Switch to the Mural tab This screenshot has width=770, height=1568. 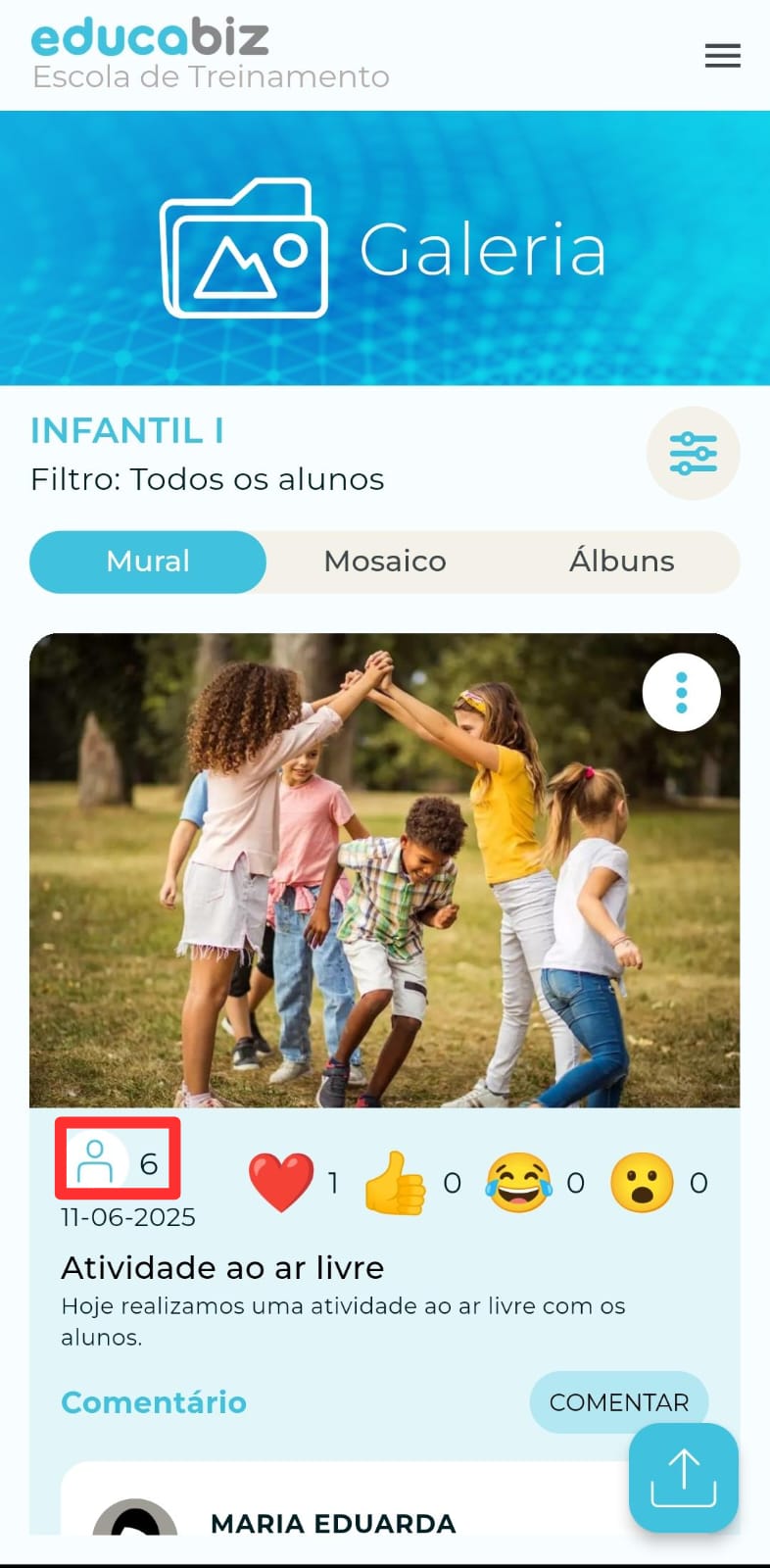point(148,562)
